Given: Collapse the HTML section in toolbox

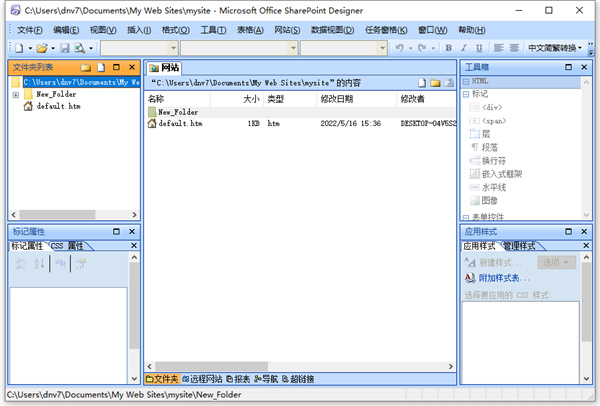Looking at the screenshot, I should coord(466,81).
